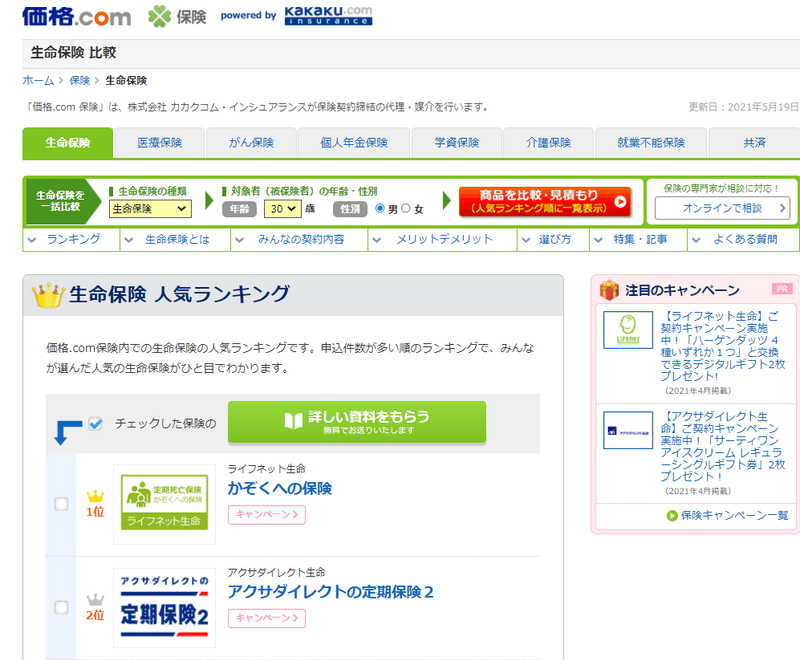The image size is (800, 660).
Task: Click the Kakaku.com insurance logo
Action: pos(328,16)
